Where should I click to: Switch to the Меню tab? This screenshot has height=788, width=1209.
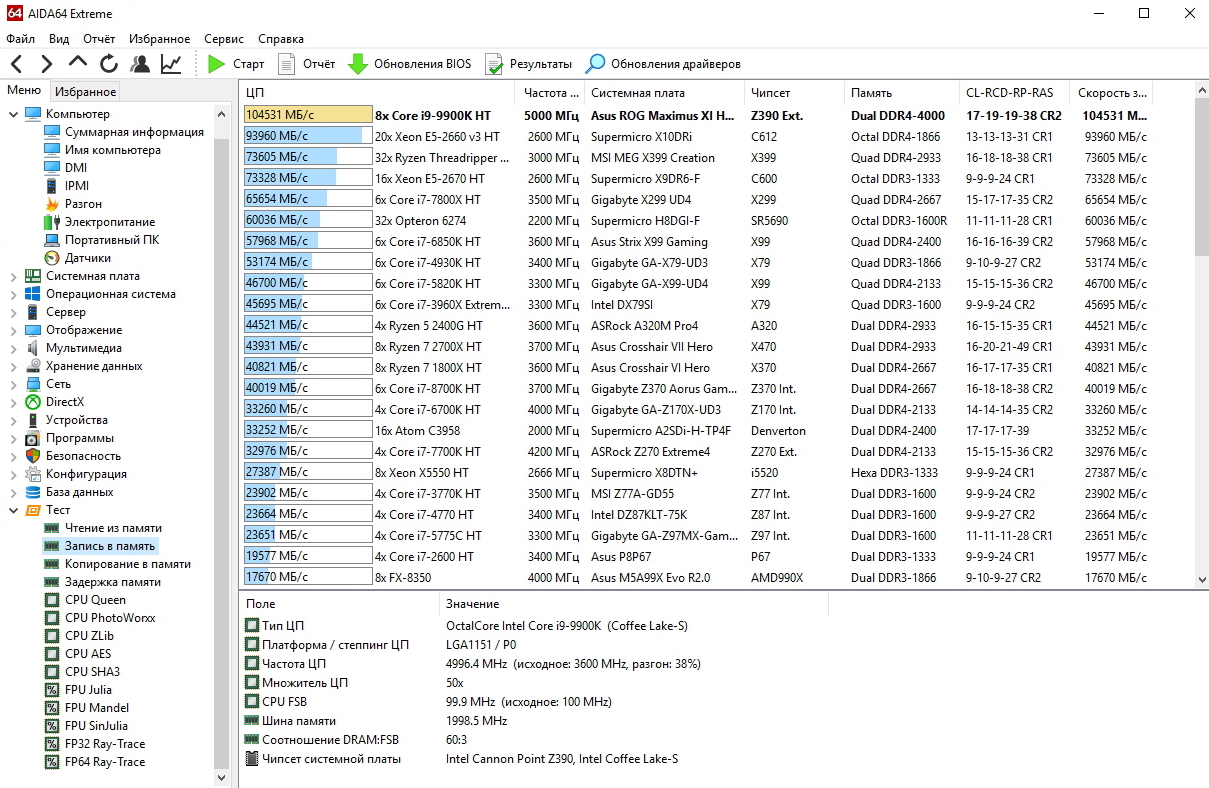(x=24, y=91)
